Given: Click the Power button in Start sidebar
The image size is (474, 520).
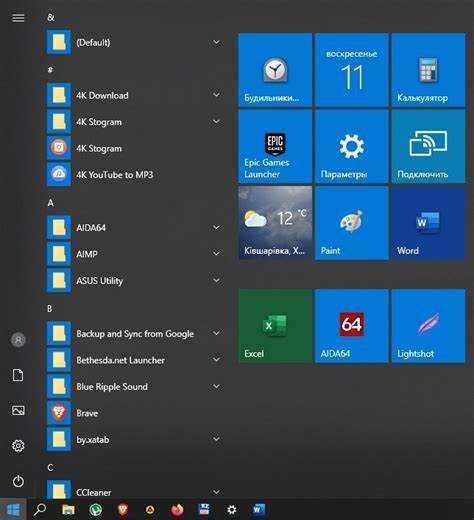Looking at the screenshot, I should (18, 481).
